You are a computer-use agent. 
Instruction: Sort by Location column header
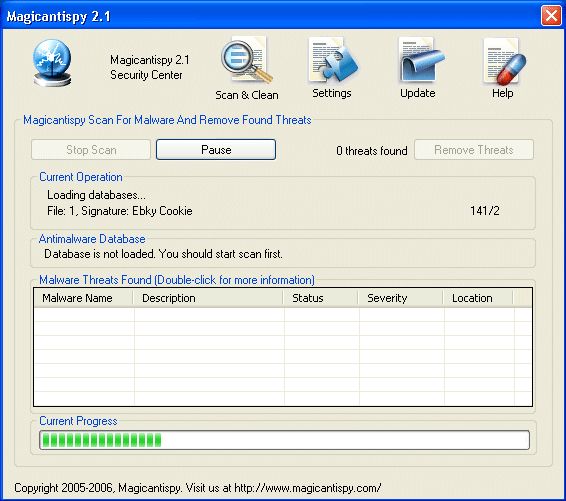click(x=478, y=298)
